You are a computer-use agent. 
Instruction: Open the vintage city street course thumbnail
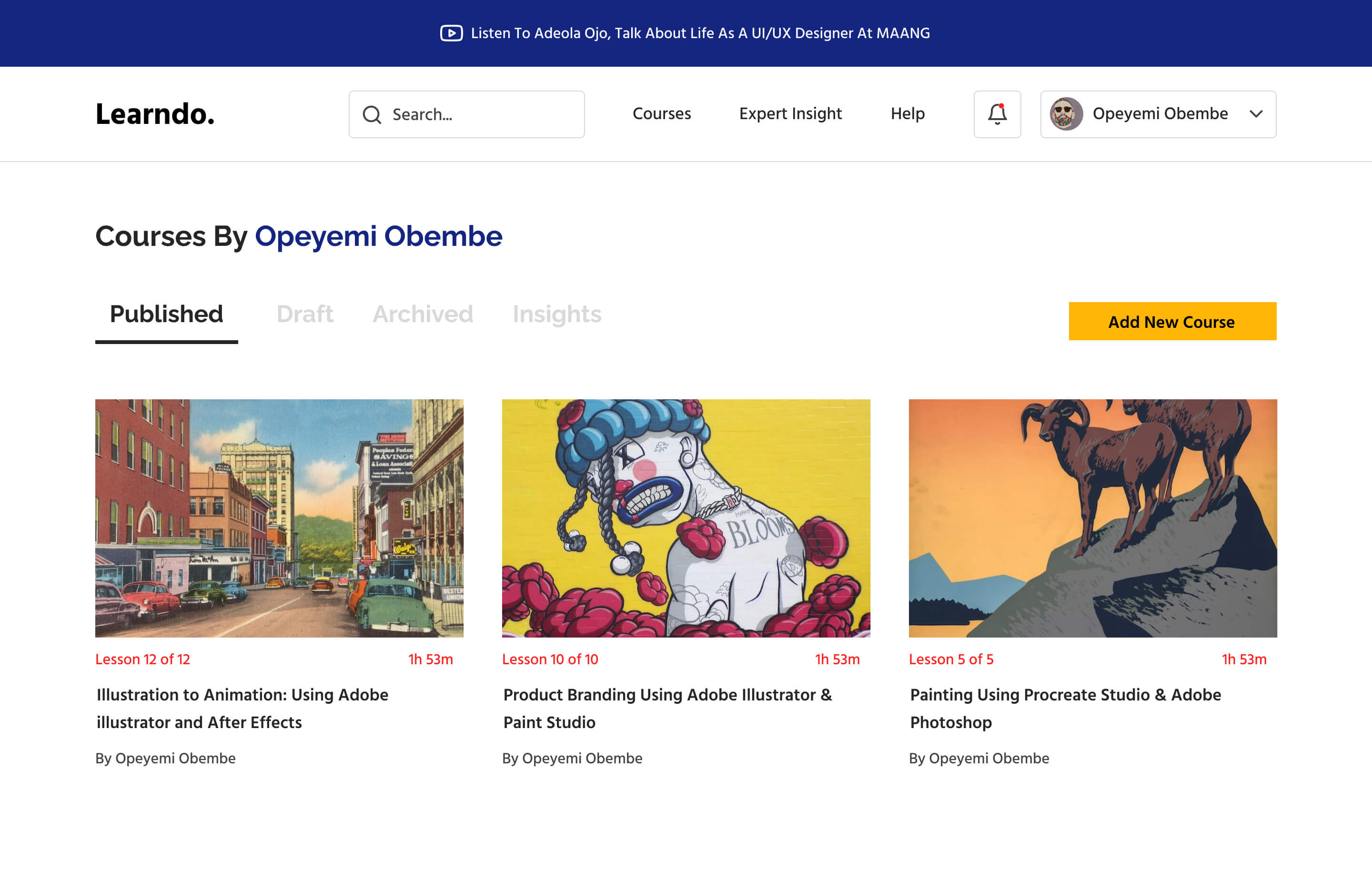pyautogui.click(x=279, y=518)
